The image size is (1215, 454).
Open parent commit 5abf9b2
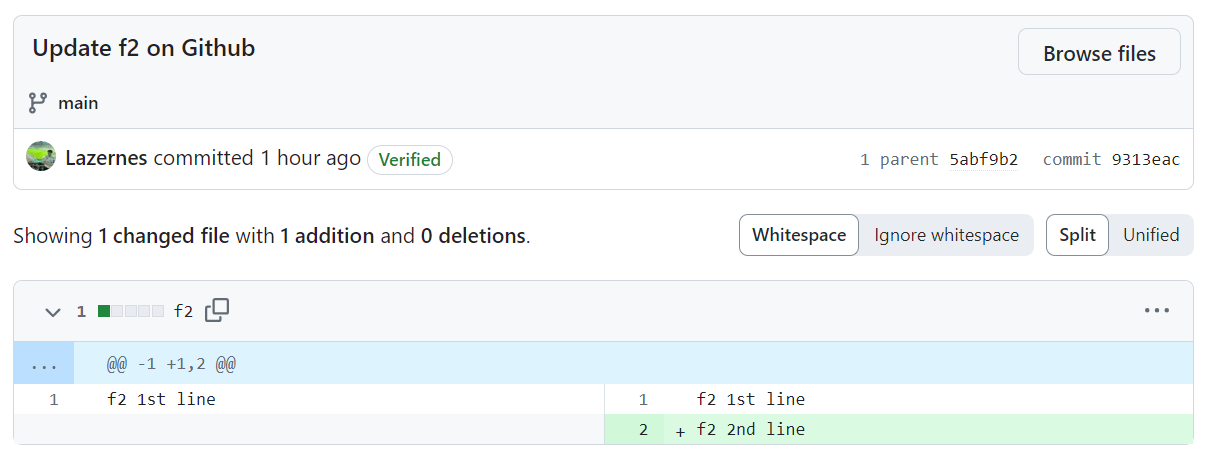pos(983,159)
